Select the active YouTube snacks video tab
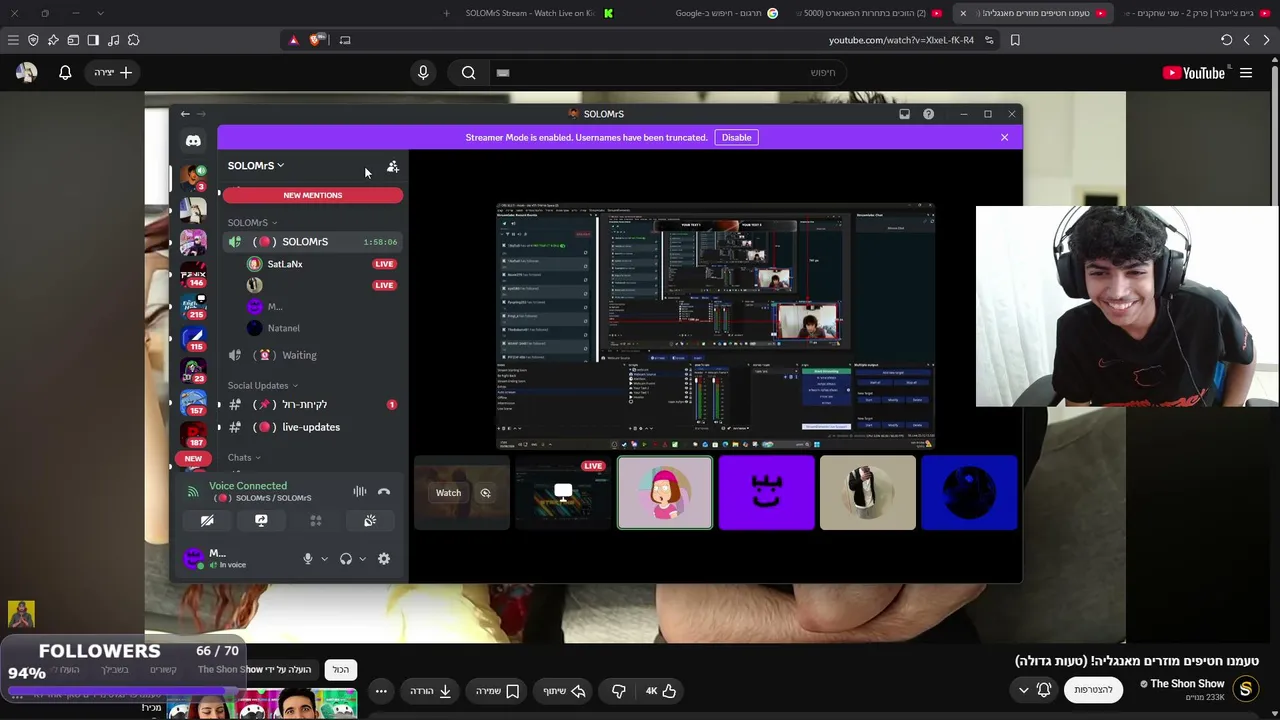The height and width of the screenshot is (720, 1280). pos(1035,13)
